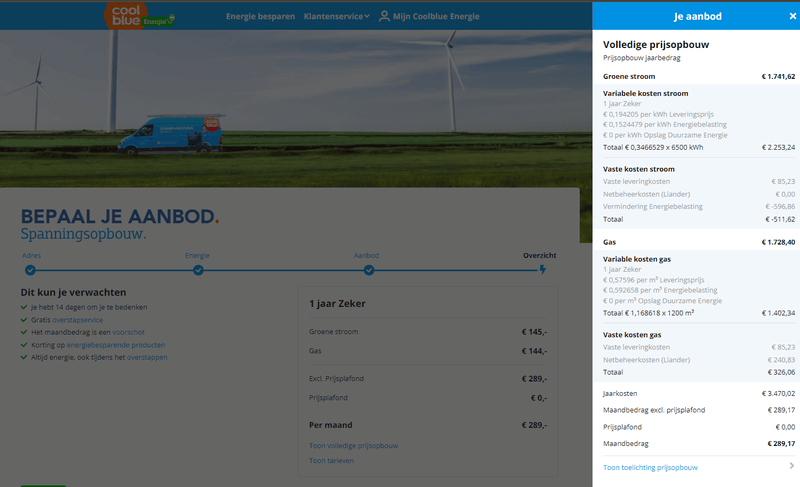Select the Aanbod step checkmark
800x487 pixels.
click(369, 270)
